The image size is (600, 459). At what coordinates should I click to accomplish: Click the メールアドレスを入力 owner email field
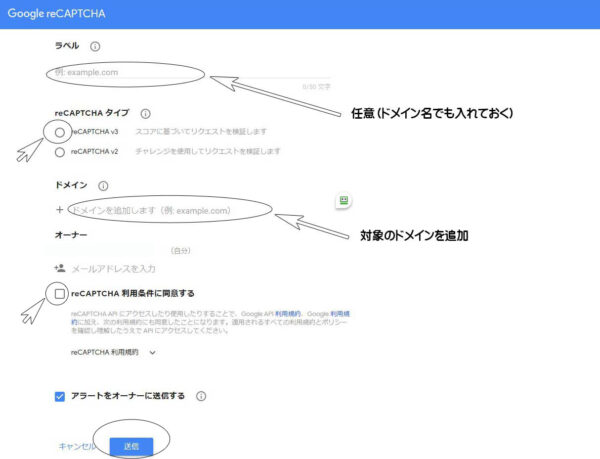click(x=114, y=269)
